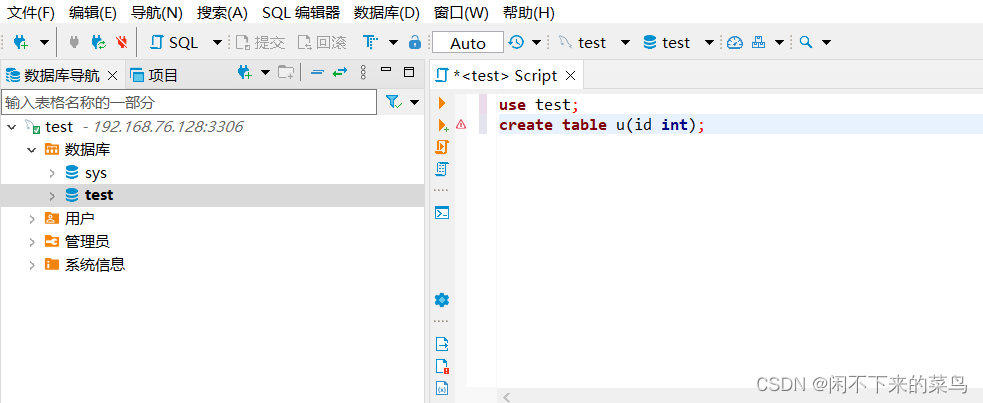This screenshot has width=983, height=403.
Task: Maximize the navigator panel
Action: pos(409,71)
